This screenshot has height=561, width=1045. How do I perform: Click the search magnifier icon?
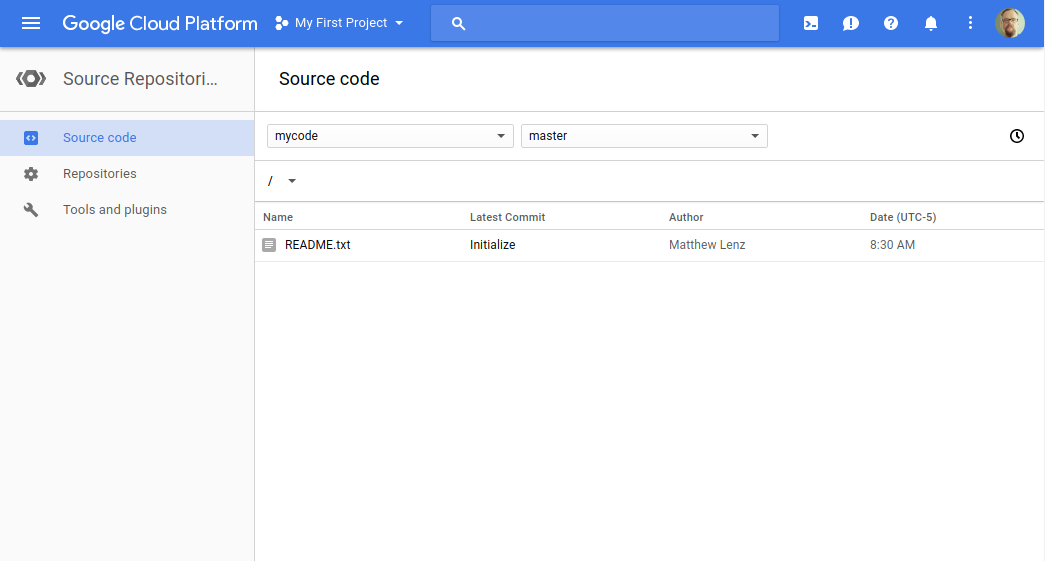pos(458,23)
